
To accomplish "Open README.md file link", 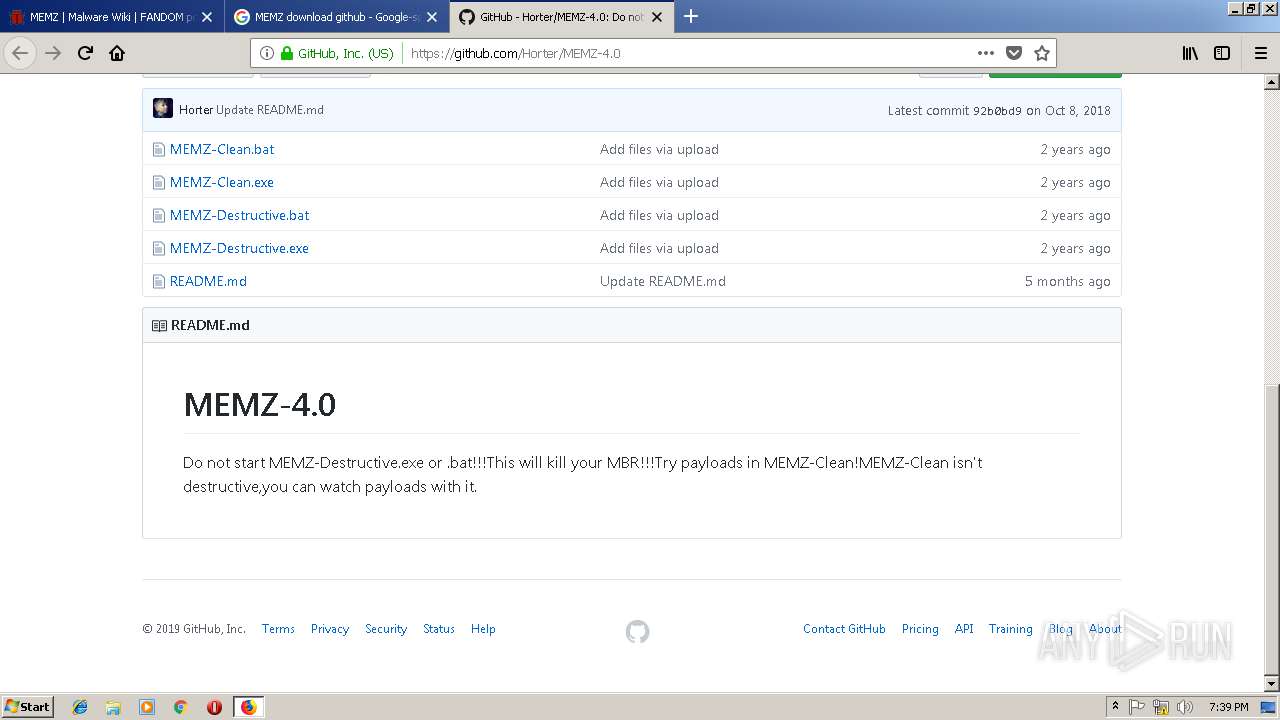I will click(x=208, y=281).
